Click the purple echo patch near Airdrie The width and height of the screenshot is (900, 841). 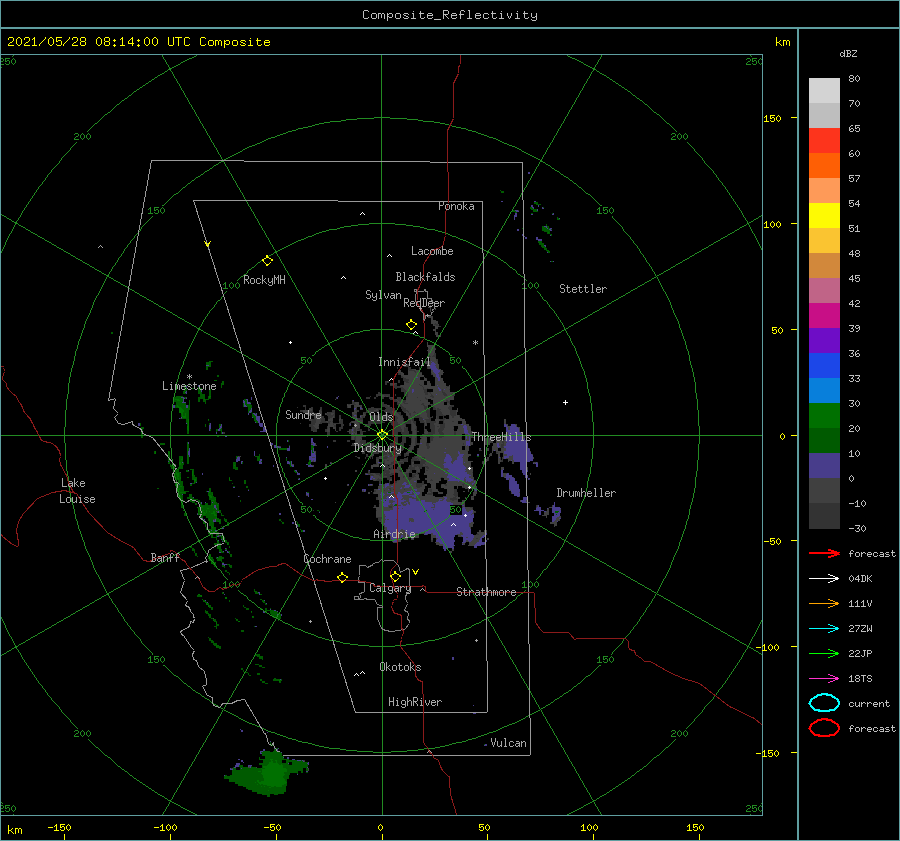pos(428,520)
